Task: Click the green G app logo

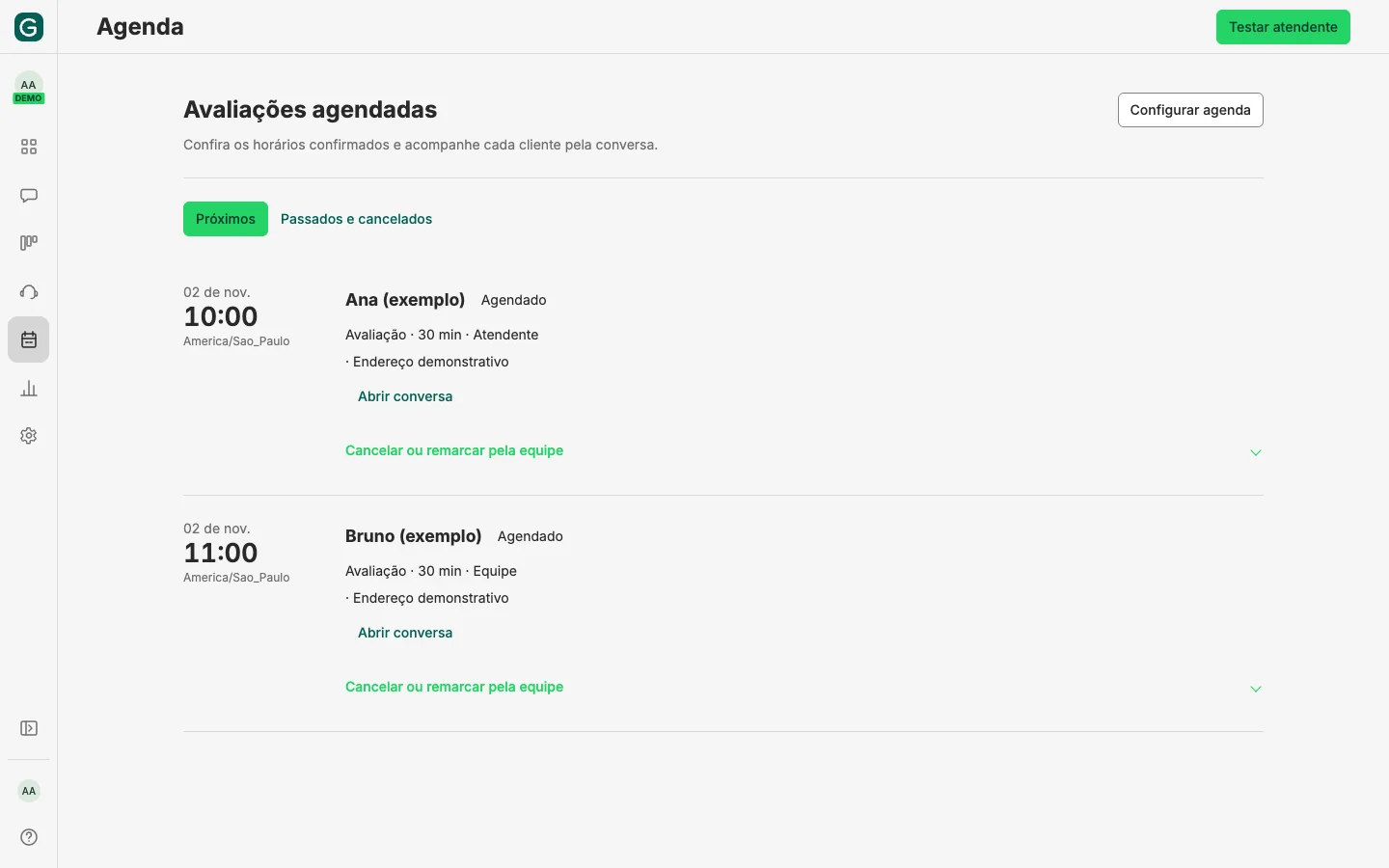Action: tap(29, 27)
